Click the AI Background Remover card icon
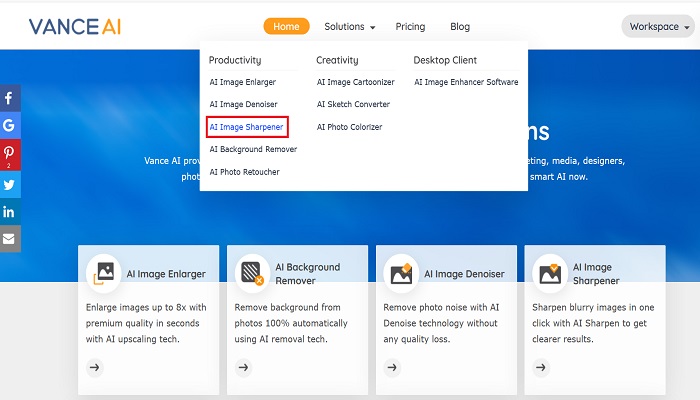 click(x=252, y=273)
